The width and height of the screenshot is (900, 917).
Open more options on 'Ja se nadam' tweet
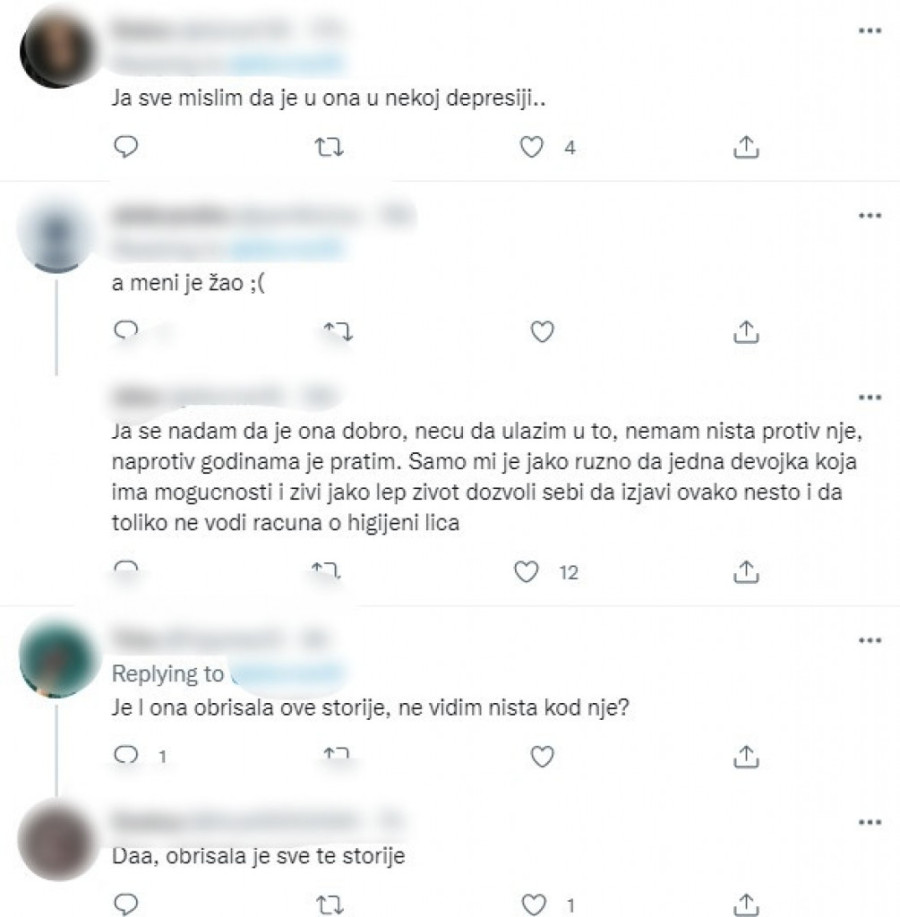[870, 397]
